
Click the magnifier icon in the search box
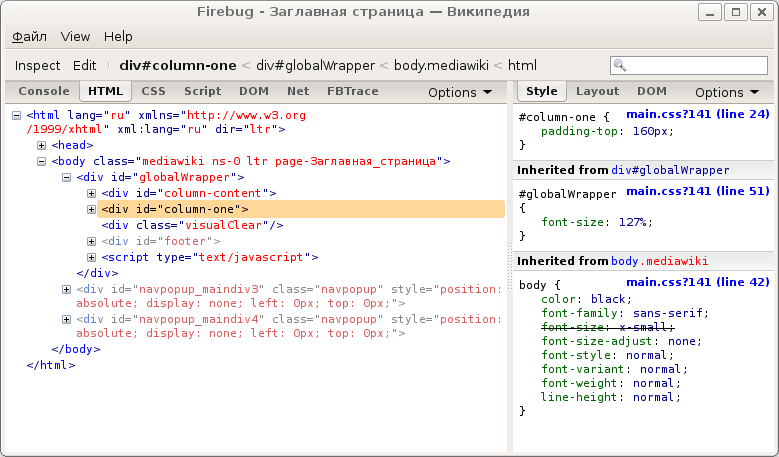(x=621, y=65)
